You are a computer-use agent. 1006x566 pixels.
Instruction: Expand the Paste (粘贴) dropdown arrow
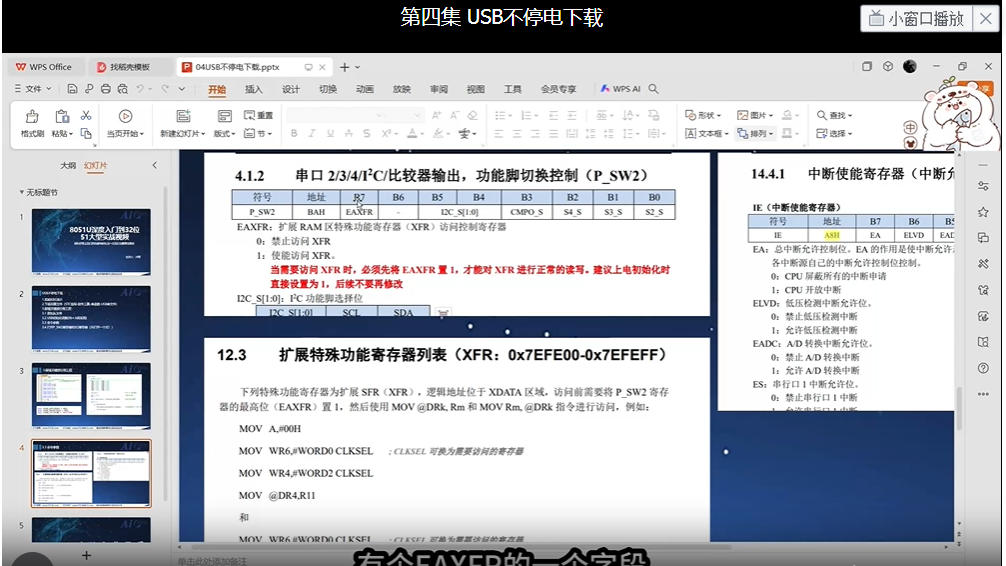(71, 134)
